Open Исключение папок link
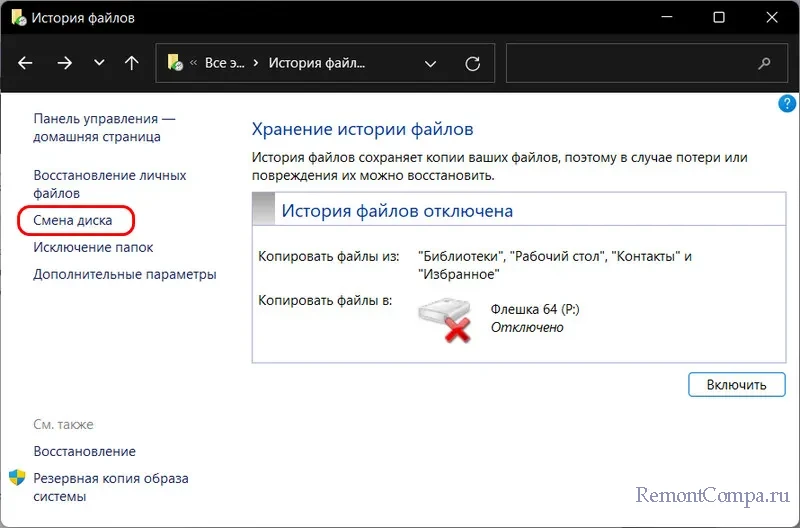 pos(93,247)
